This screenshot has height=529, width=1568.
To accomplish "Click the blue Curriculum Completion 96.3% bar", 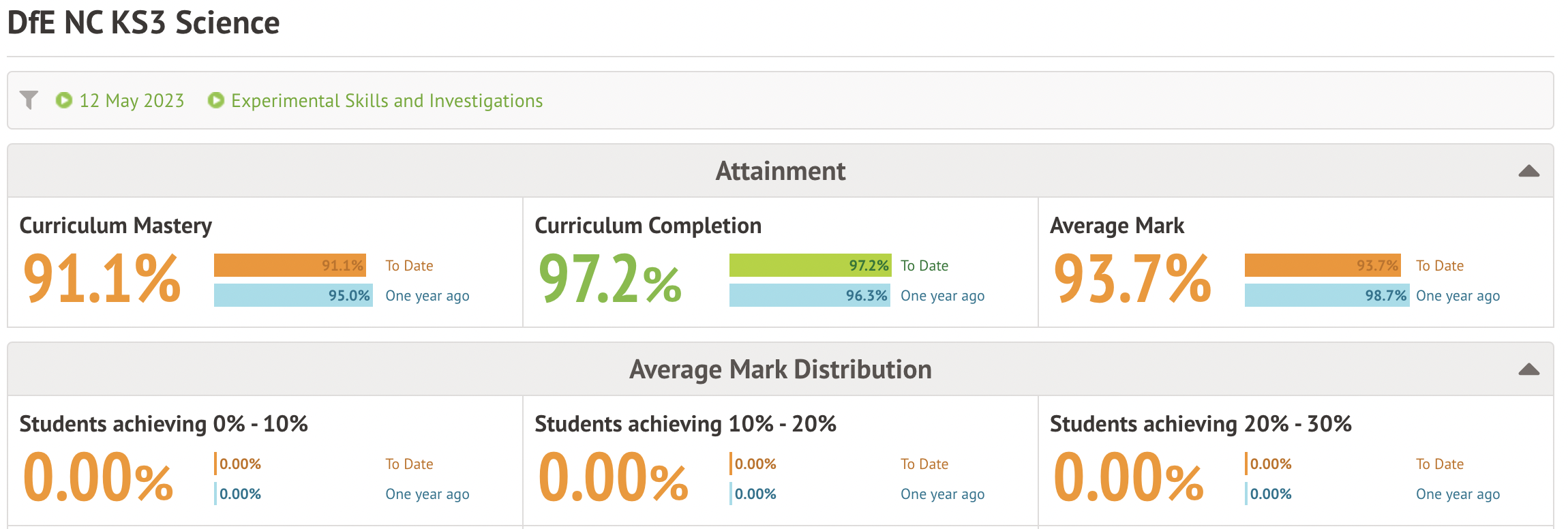I will (x=809, y=295).
